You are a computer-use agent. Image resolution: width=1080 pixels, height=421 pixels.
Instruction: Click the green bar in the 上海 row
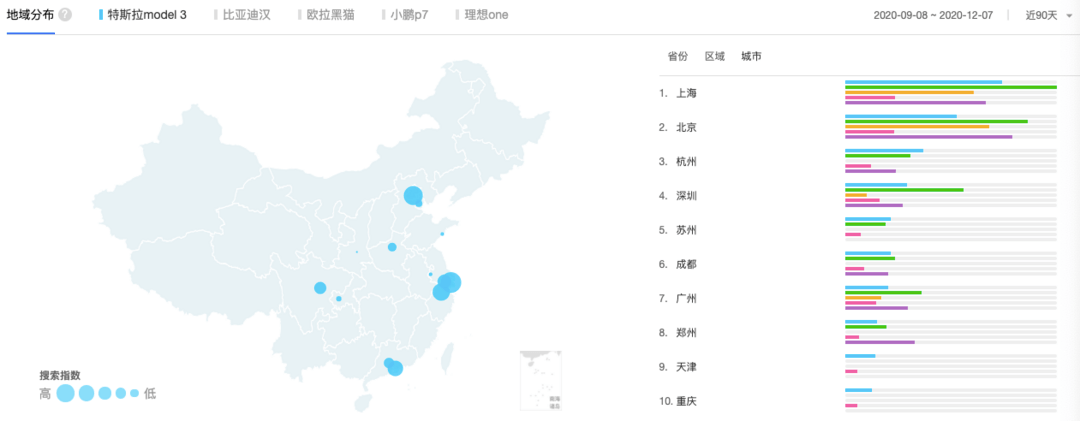coord(951,88)
